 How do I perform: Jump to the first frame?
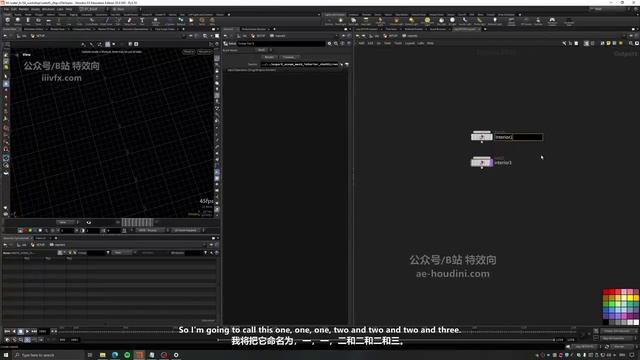tap(7, 331)
